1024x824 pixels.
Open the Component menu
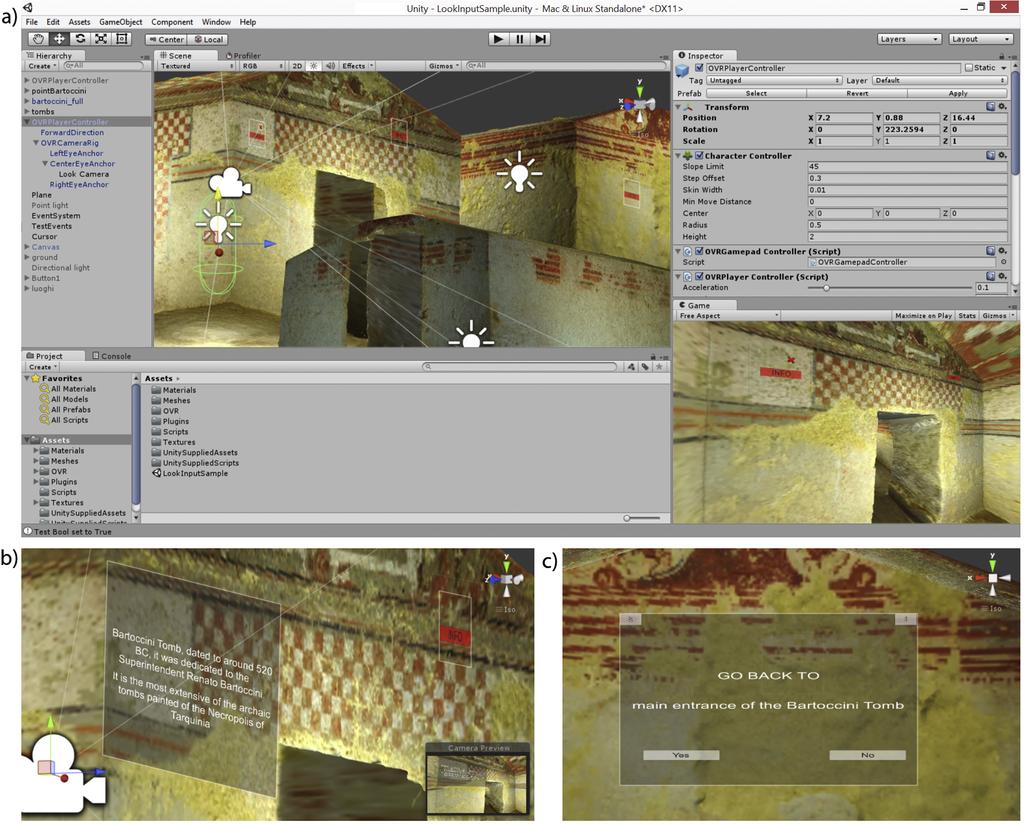(172, 22)
